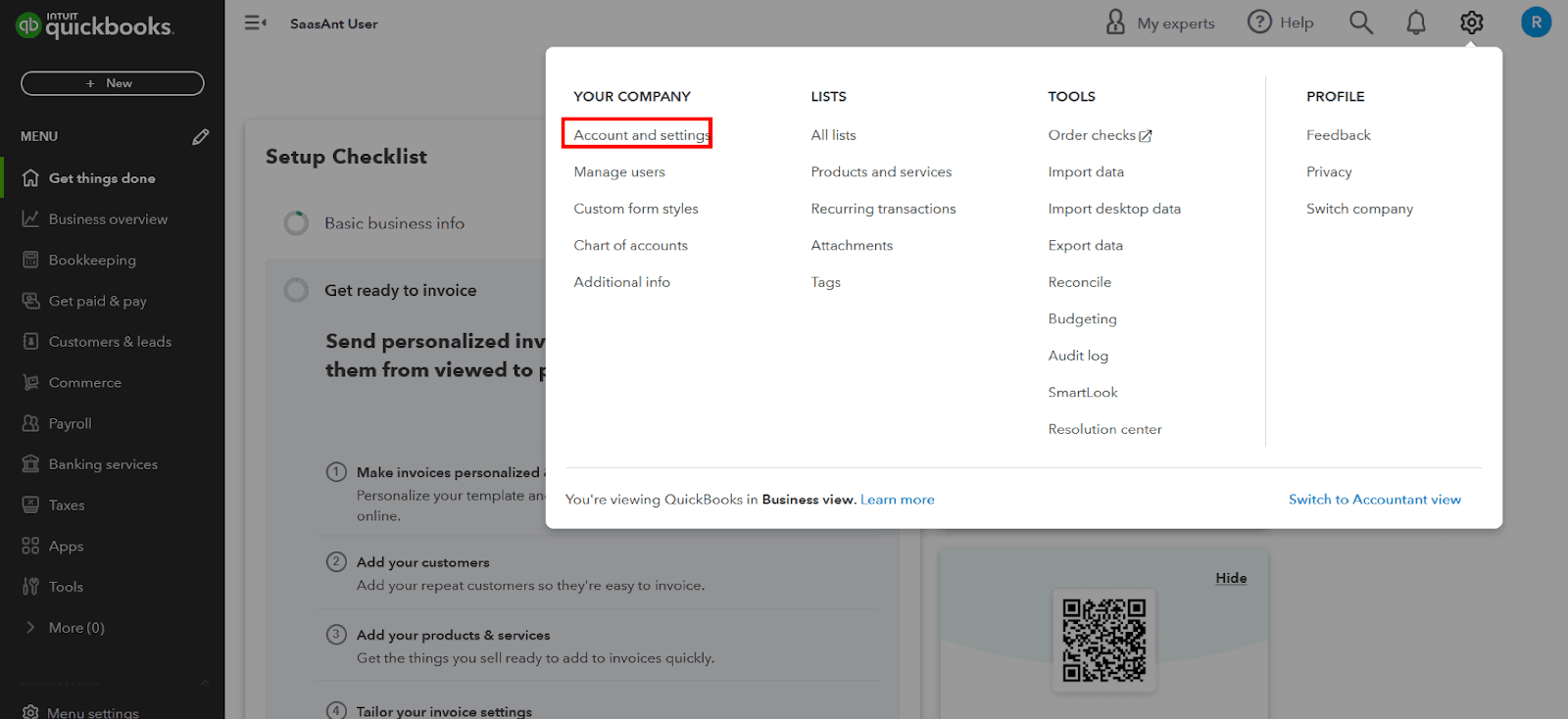Click the search magnifier icon
Image resolution: width=1568 pixels, height=719 pixels.
coord(1360,23)
